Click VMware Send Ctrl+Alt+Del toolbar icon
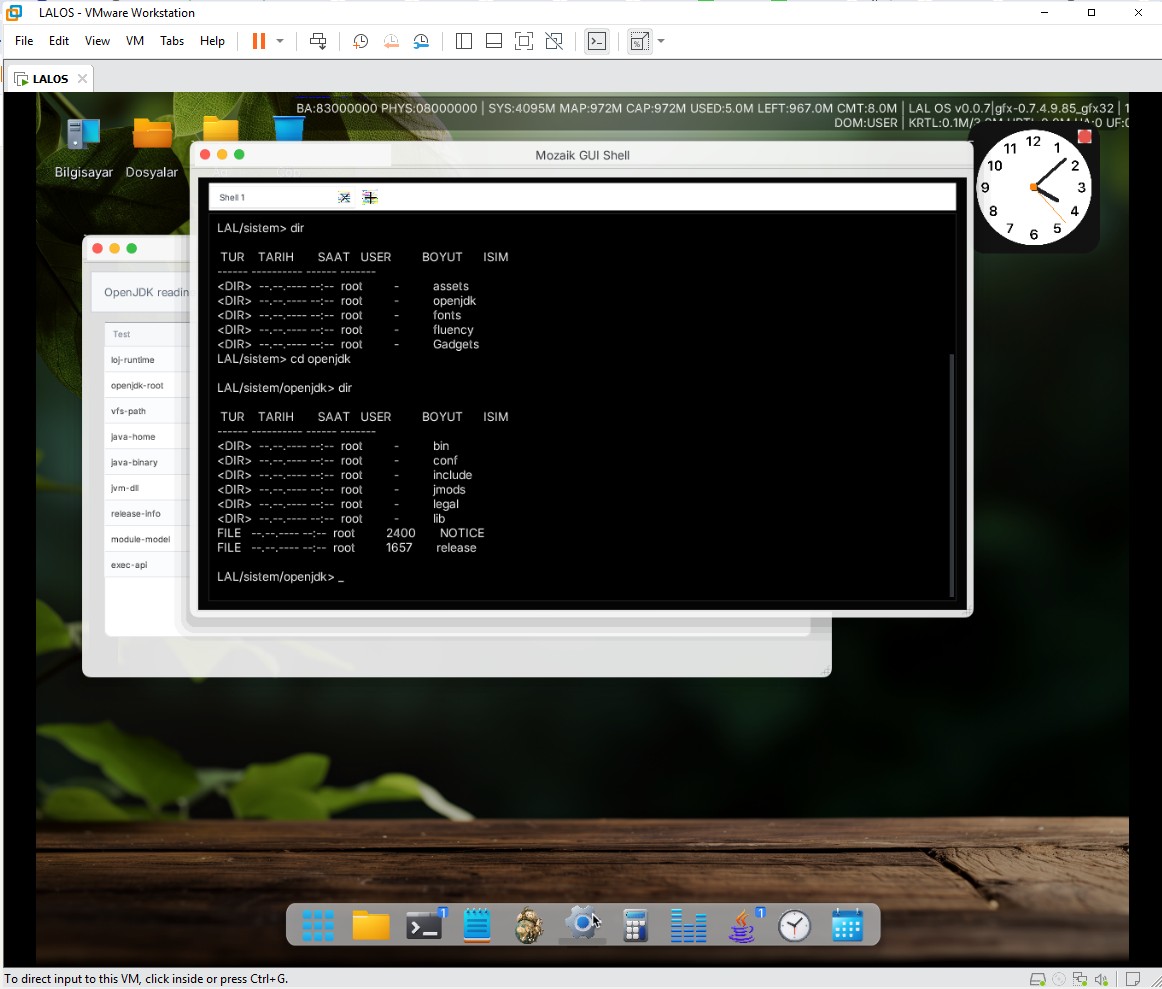This screenshot has width=1162, height=989. (318, 41)
